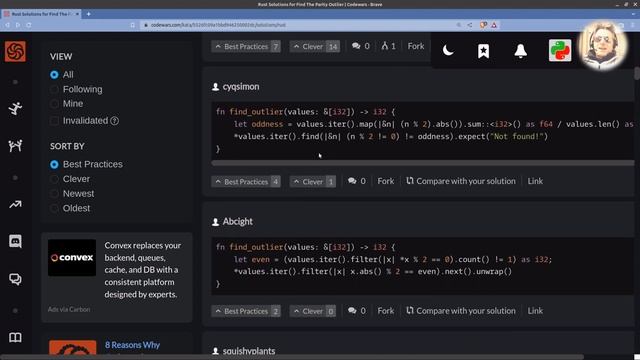Click browser reload icon
The width and height of the screenshot is (640, 360).
[x=29, y=25]
